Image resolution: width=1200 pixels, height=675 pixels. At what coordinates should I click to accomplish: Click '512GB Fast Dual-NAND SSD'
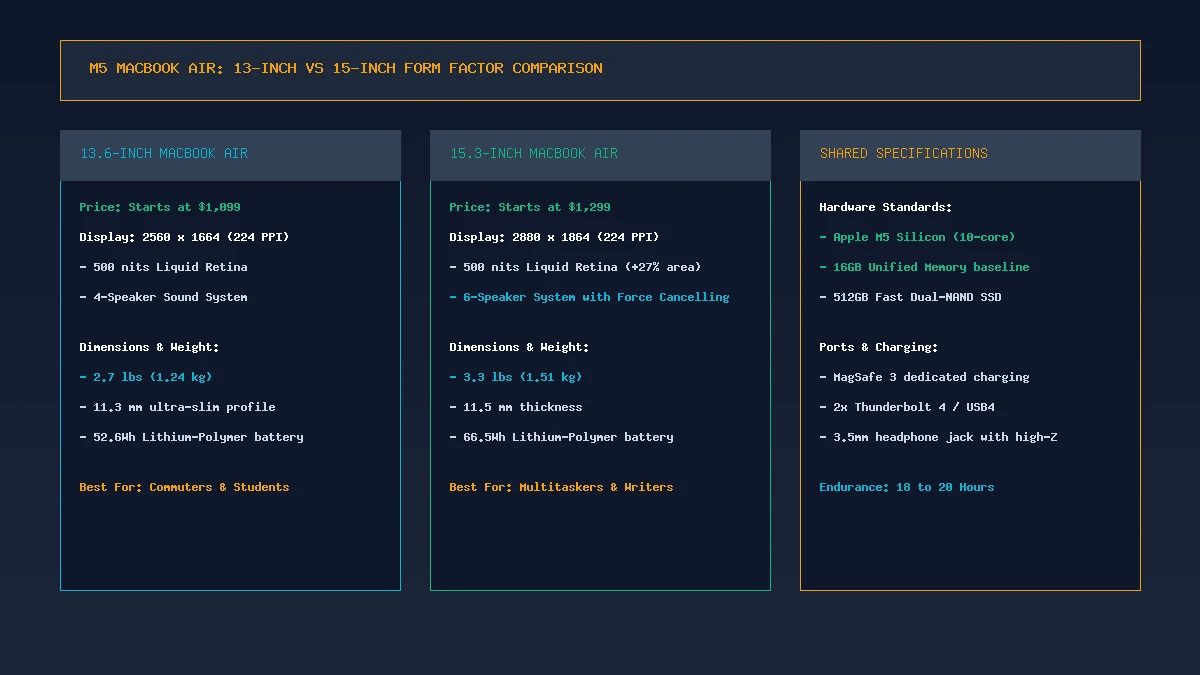tap(910, 297)
